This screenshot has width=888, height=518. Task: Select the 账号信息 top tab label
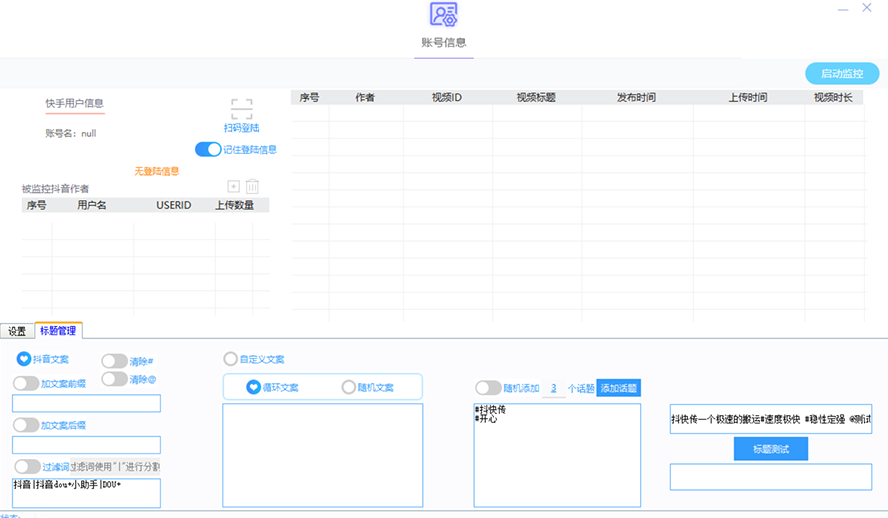pyautogui.click(x=443, y=42)
